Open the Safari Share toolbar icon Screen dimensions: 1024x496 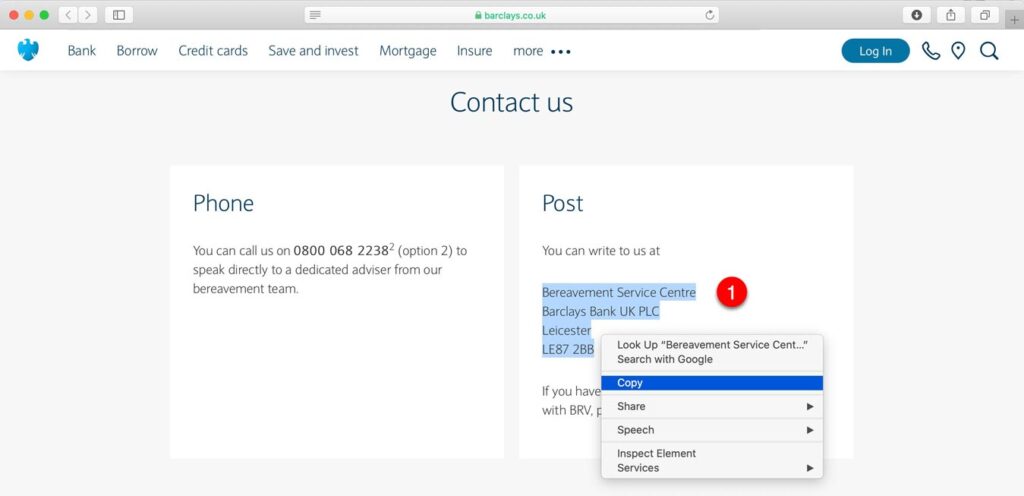click(x=951, y=15)
